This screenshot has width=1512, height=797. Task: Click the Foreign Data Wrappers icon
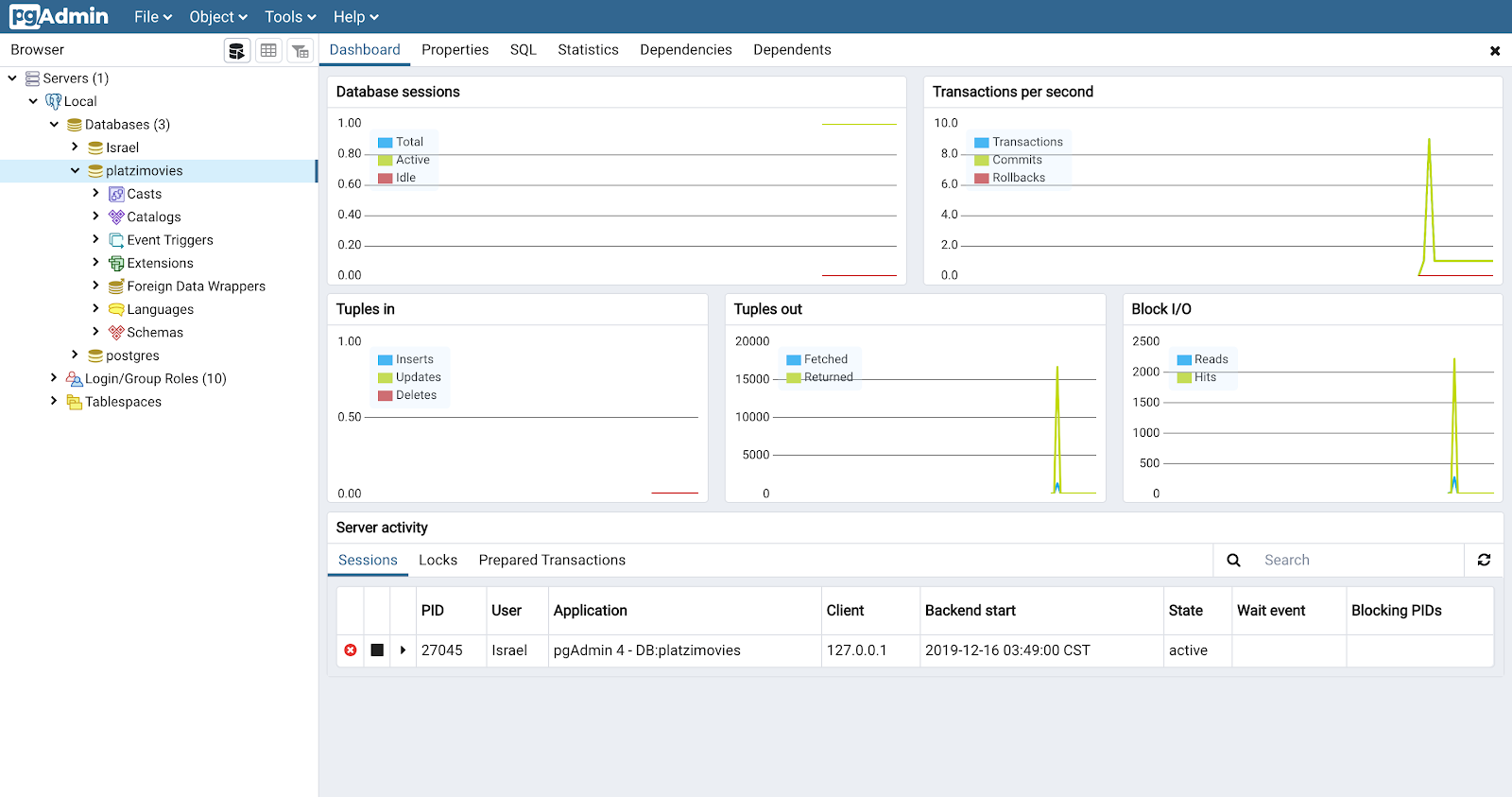coord(116,286)
